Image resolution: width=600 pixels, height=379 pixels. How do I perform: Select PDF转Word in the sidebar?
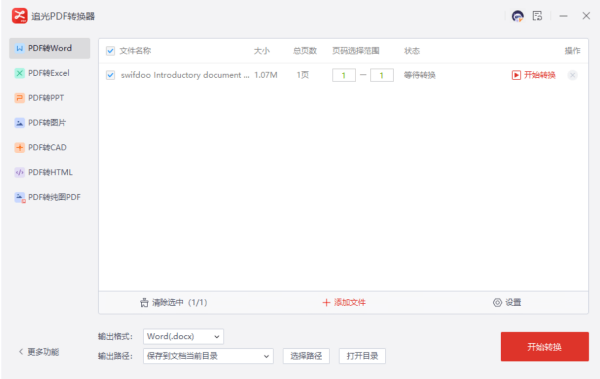pyautogui.click(x=49, y=48)
